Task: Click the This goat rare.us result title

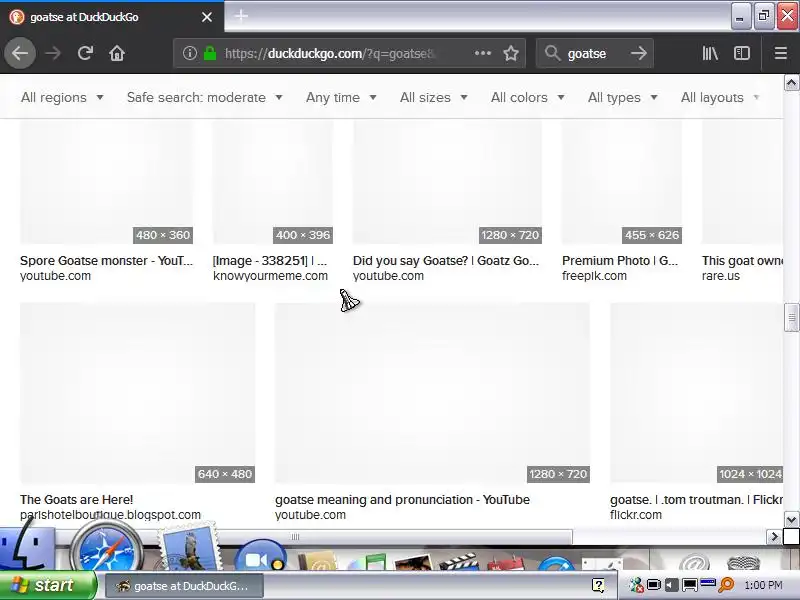Action: point(742,261)
